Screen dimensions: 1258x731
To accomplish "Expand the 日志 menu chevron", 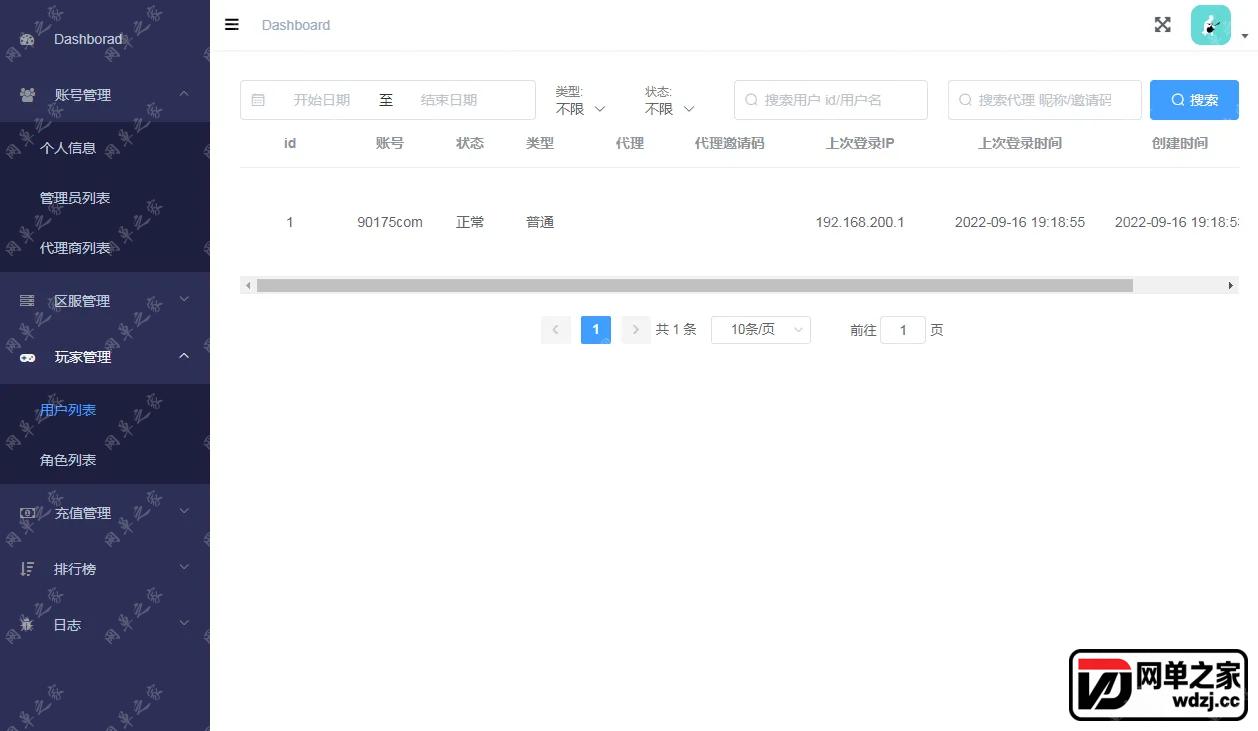I will tap(184, 623).
